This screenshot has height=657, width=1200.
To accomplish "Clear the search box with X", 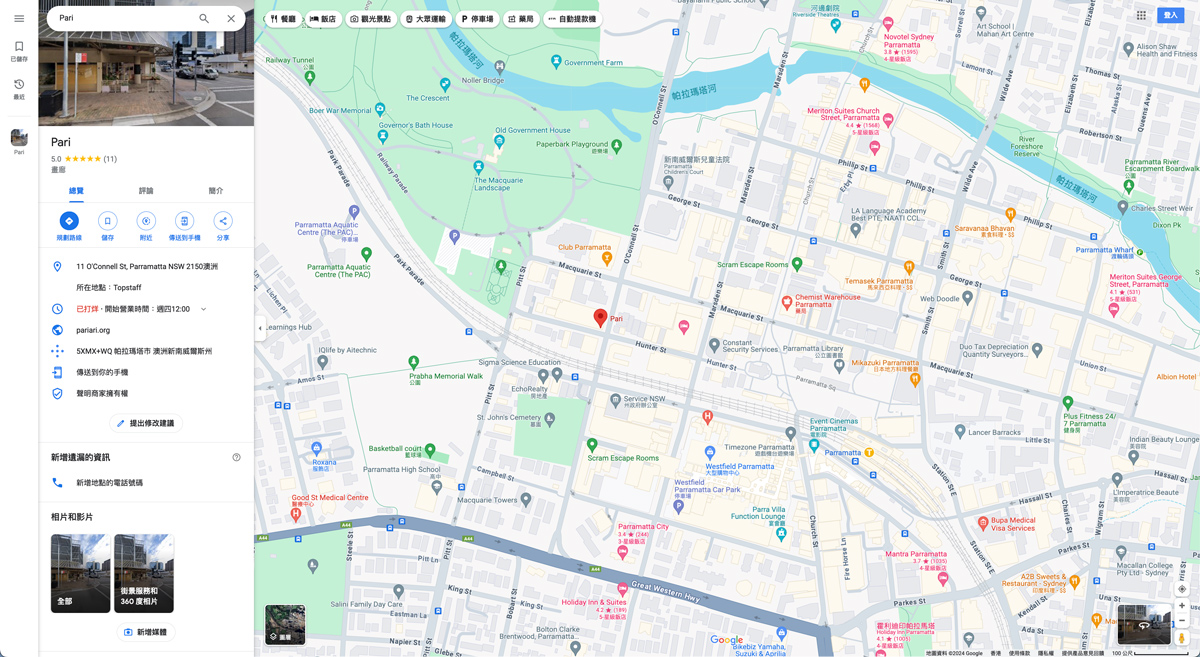I will click(231, 18).
